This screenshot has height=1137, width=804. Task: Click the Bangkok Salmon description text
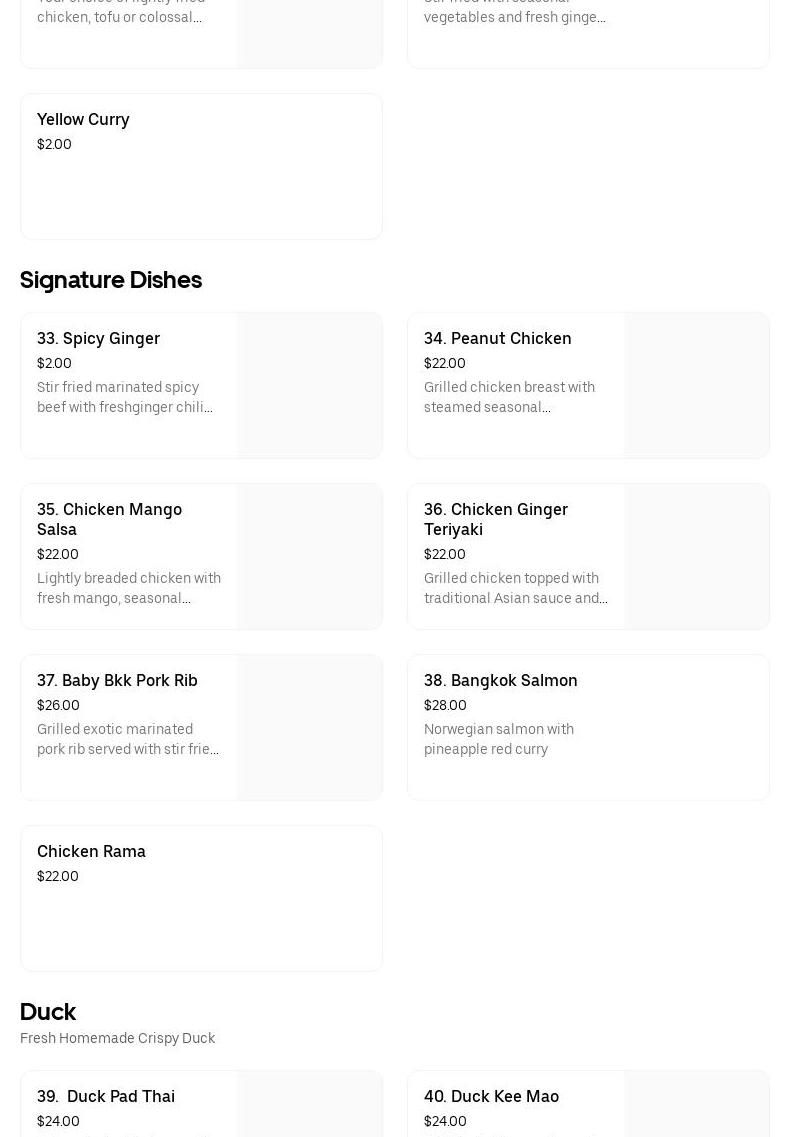coord(499,739)
